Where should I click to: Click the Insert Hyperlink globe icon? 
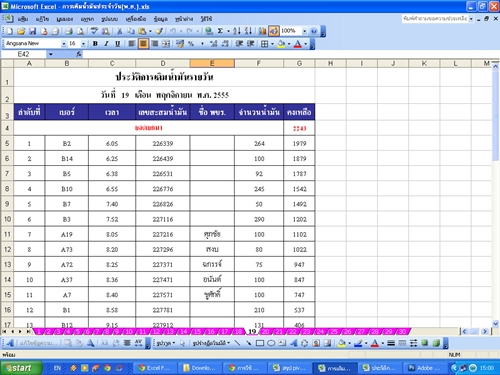pyautogui.click(x=209, y=31)
